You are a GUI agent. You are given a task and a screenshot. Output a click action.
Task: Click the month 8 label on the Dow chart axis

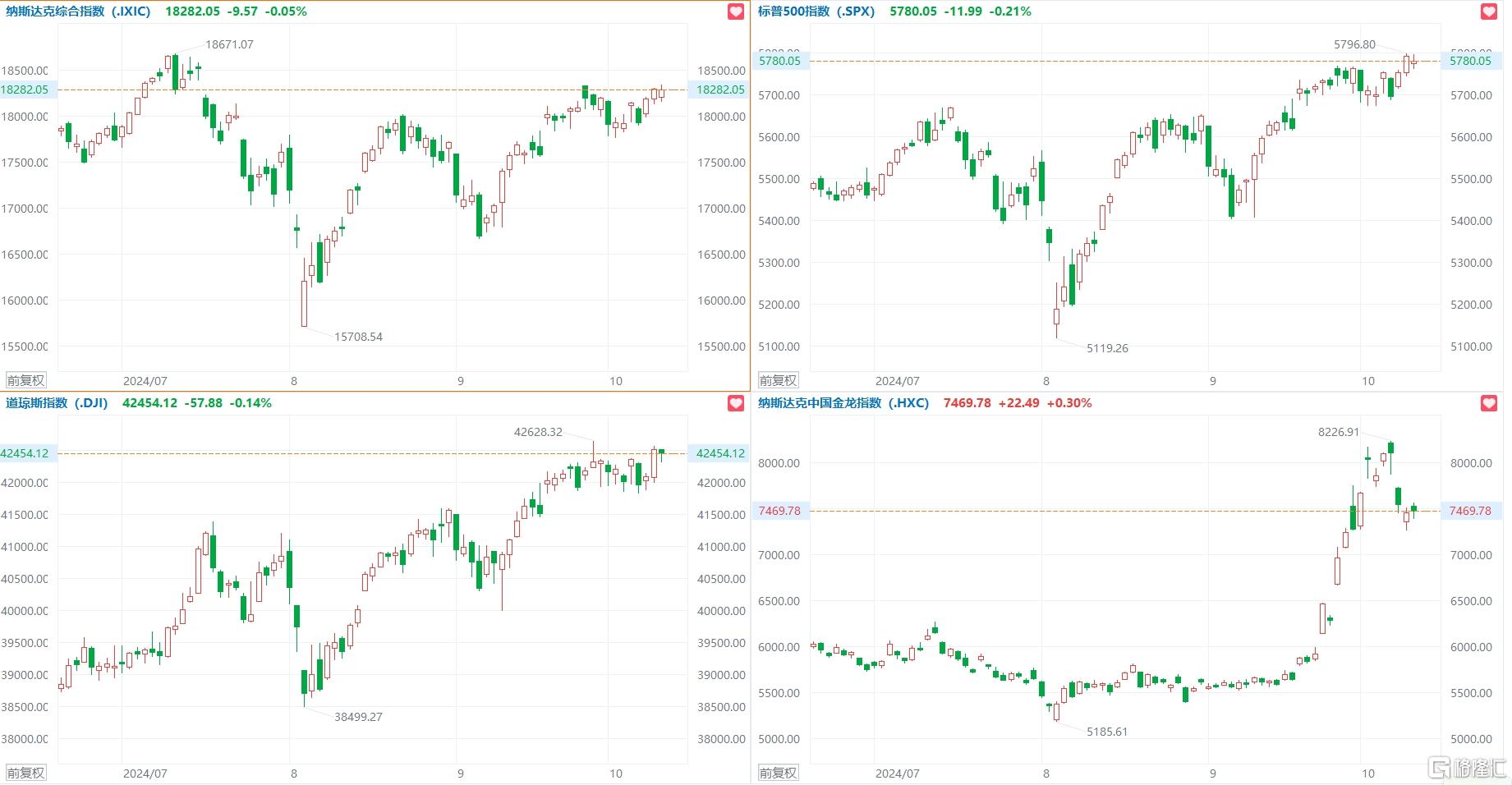[x=294, y=774]
